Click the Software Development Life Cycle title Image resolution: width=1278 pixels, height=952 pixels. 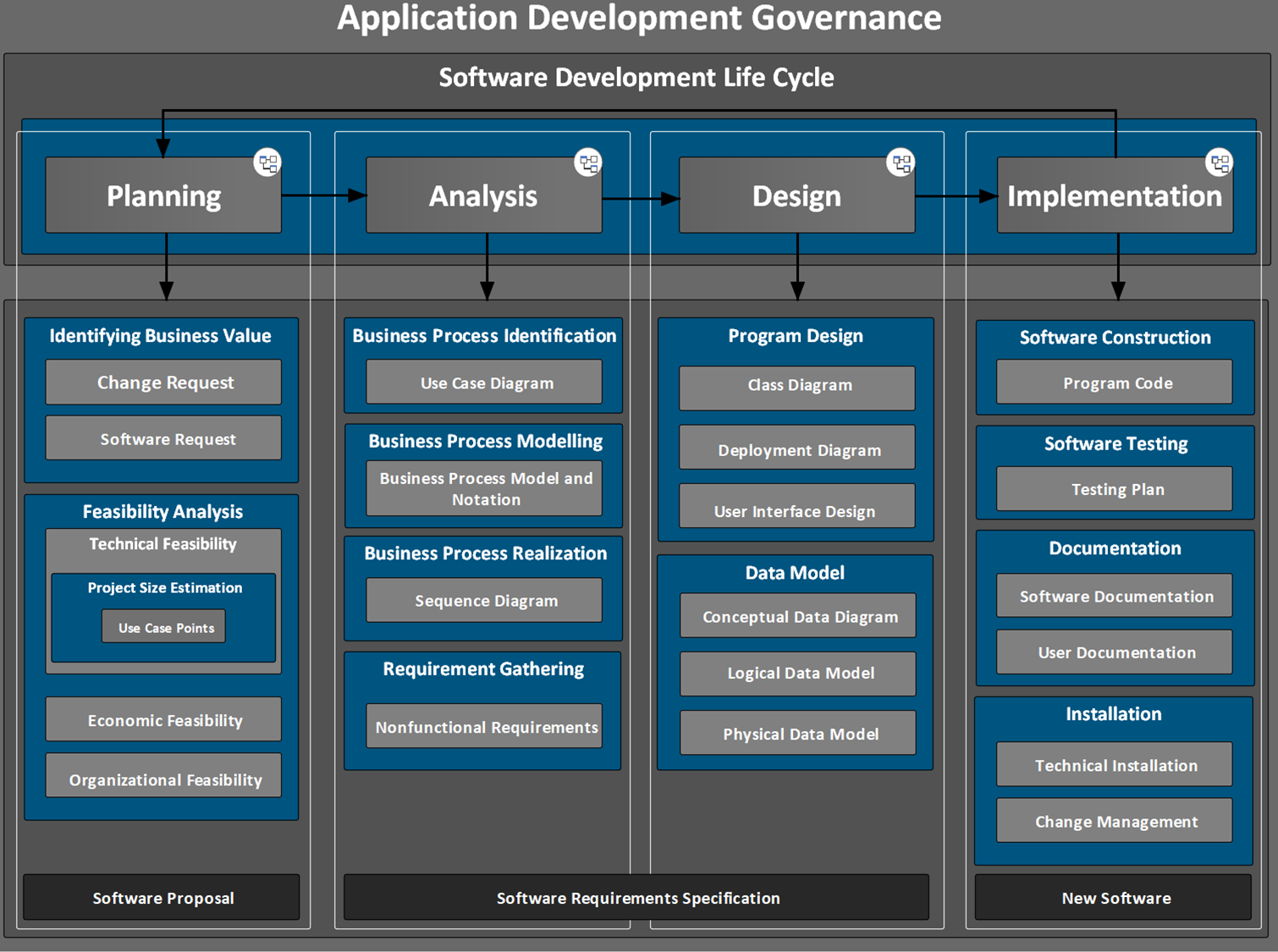coord(636,77)
